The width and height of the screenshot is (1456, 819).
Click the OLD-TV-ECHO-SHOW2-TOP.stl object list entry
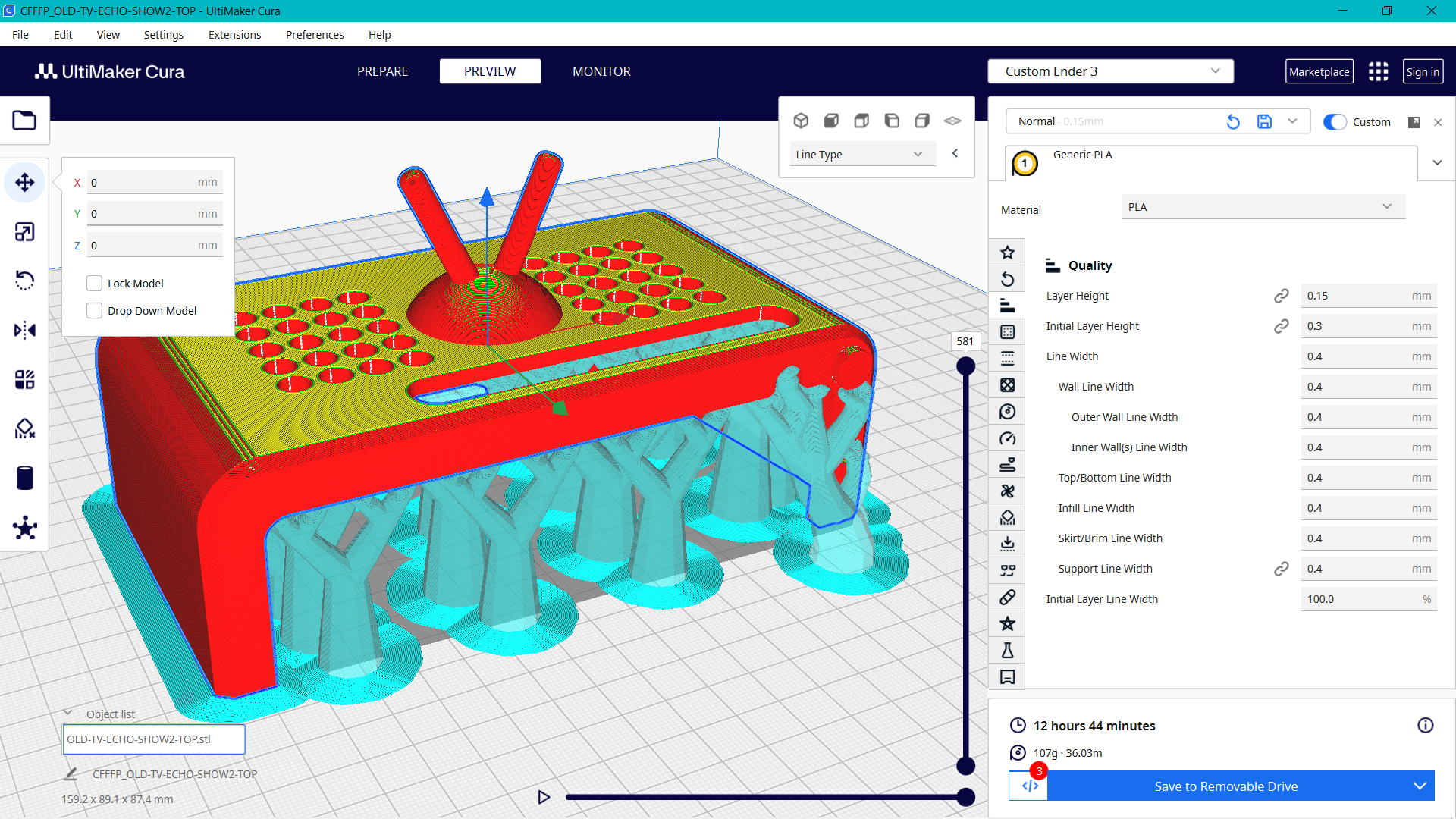[x=154, y=739]
